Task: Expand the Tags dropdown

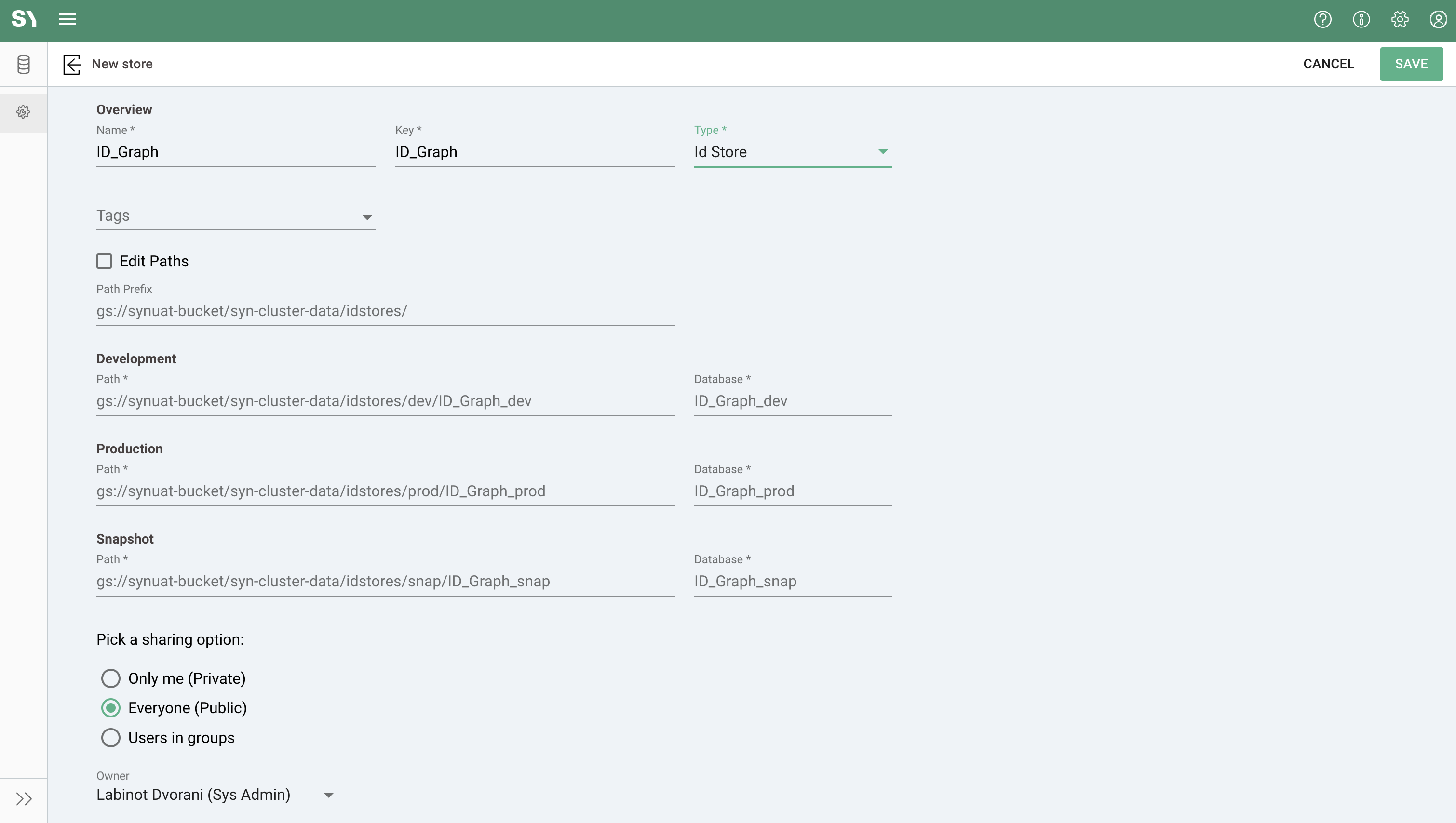Action: click(x=235, y=216)
